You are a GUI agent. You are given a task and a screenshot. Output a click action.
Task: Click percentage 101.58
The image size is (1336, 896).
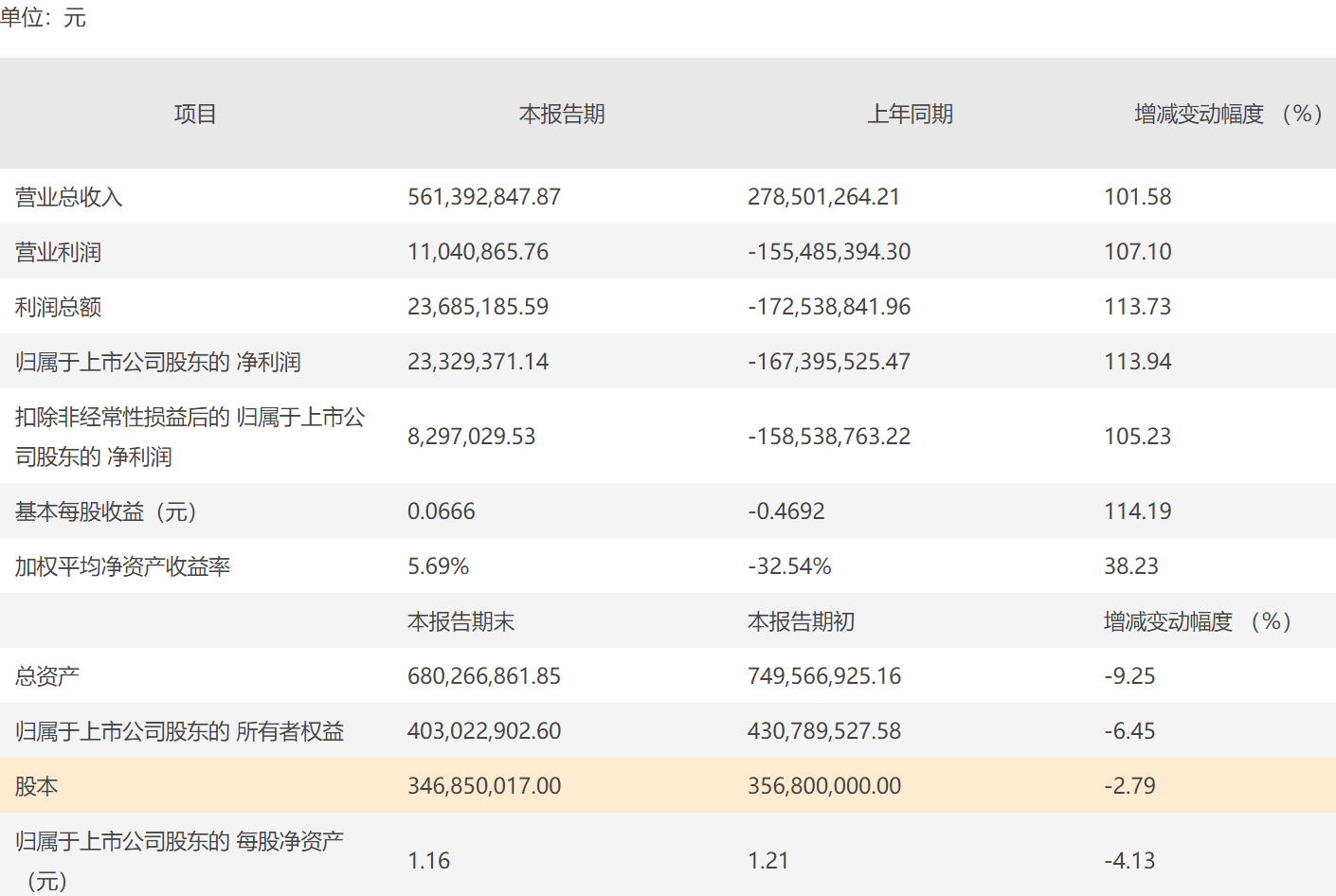1137,197
